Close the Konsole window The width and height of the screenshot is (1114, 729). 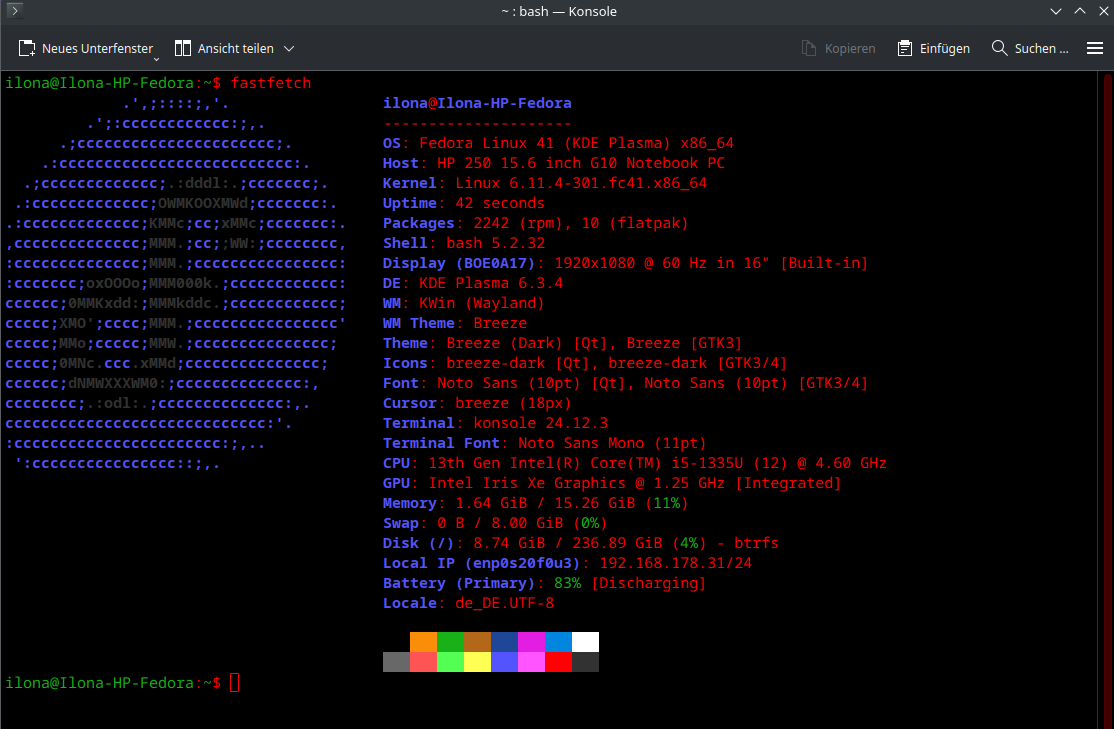[x=1103, y=11]
